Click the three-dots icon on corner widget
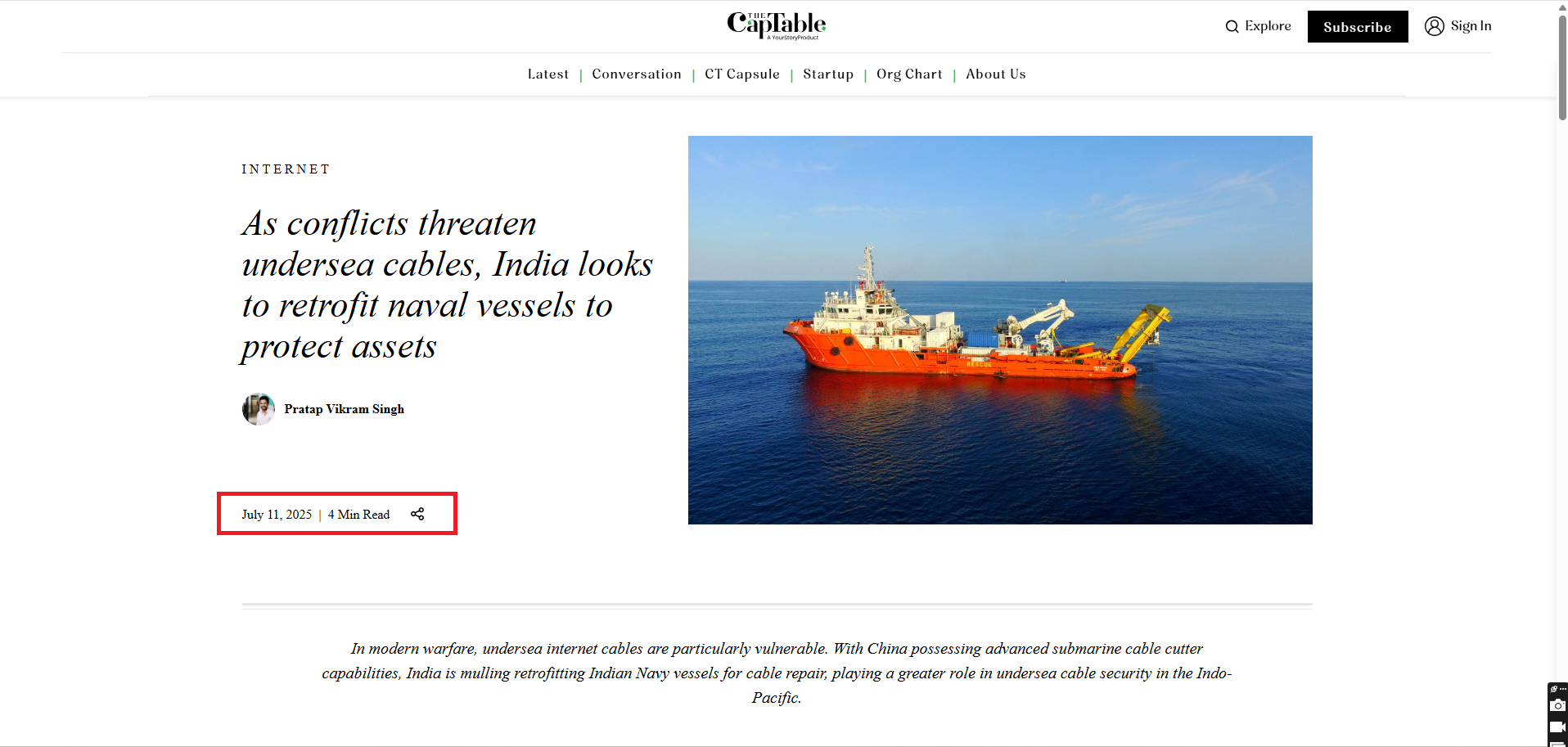This screenshot has height=747, width=1568. coord(1562,689)
